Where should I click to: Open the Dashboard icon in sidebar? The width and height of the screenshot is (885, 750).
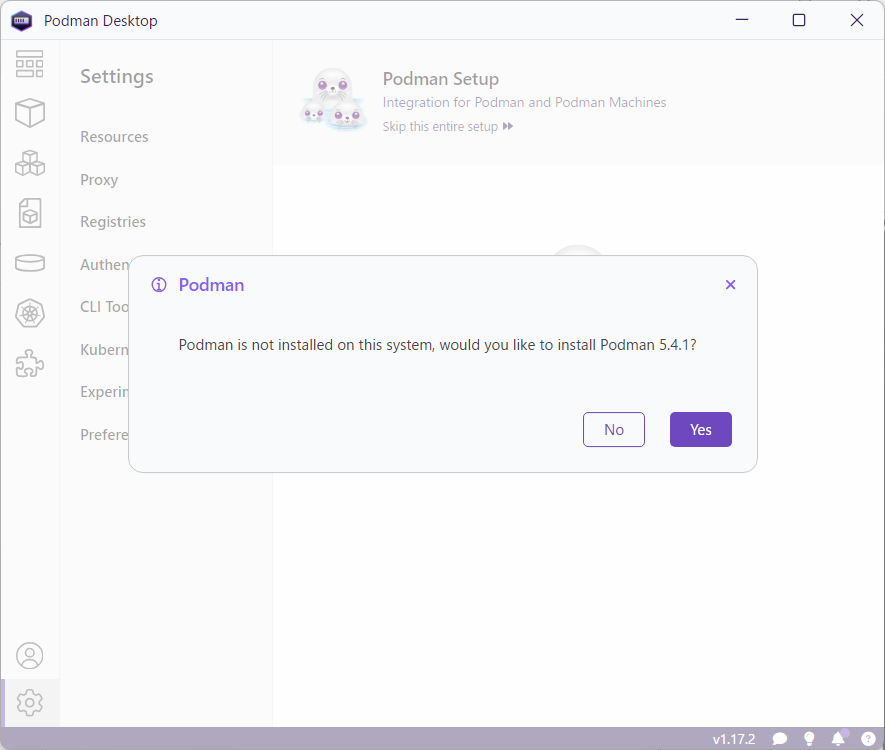[x=30, y=64]
